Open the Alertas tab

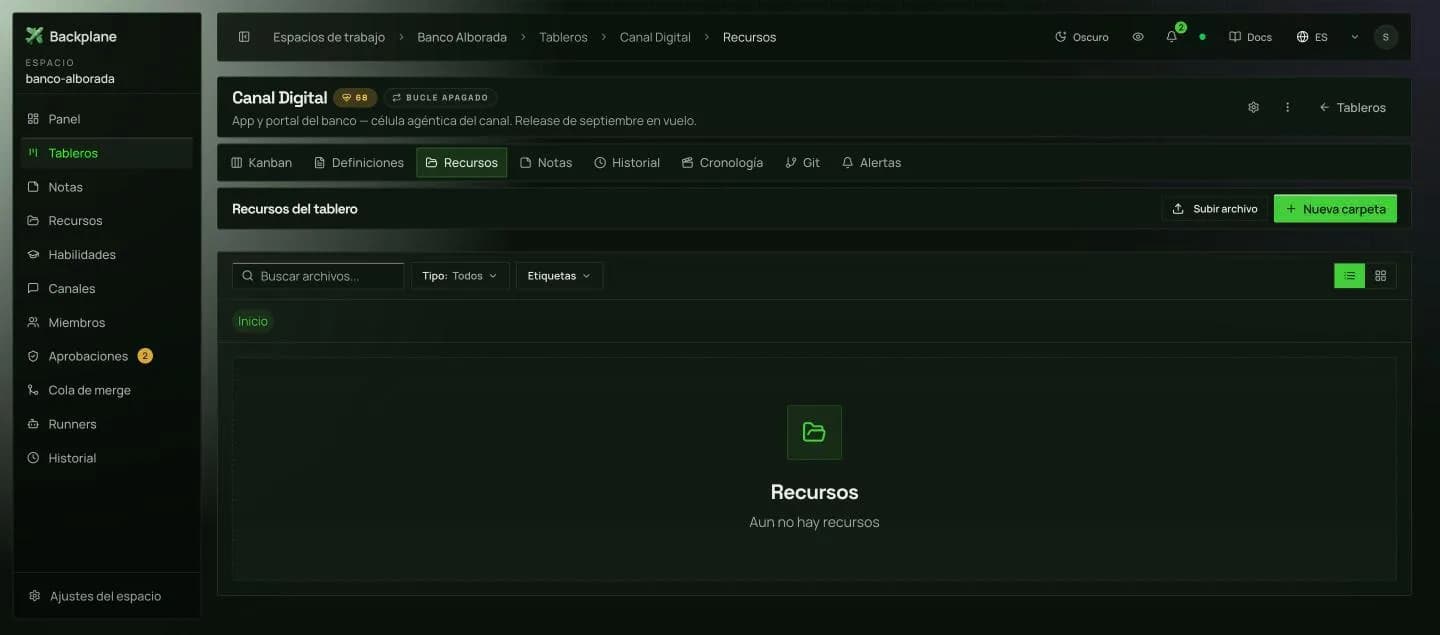[871, 162]
